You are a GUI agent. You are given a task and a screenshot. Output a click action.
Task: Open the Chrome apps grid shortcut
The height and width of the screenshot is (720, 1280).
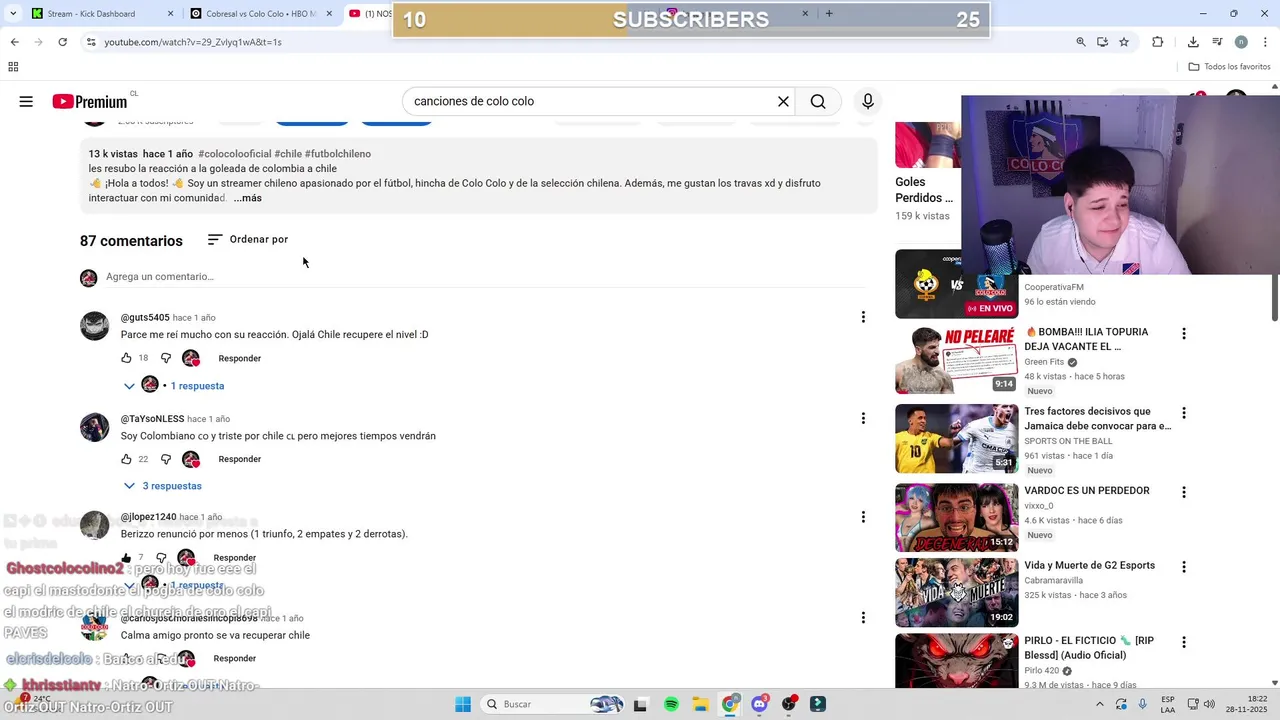[x=13, y=67]
